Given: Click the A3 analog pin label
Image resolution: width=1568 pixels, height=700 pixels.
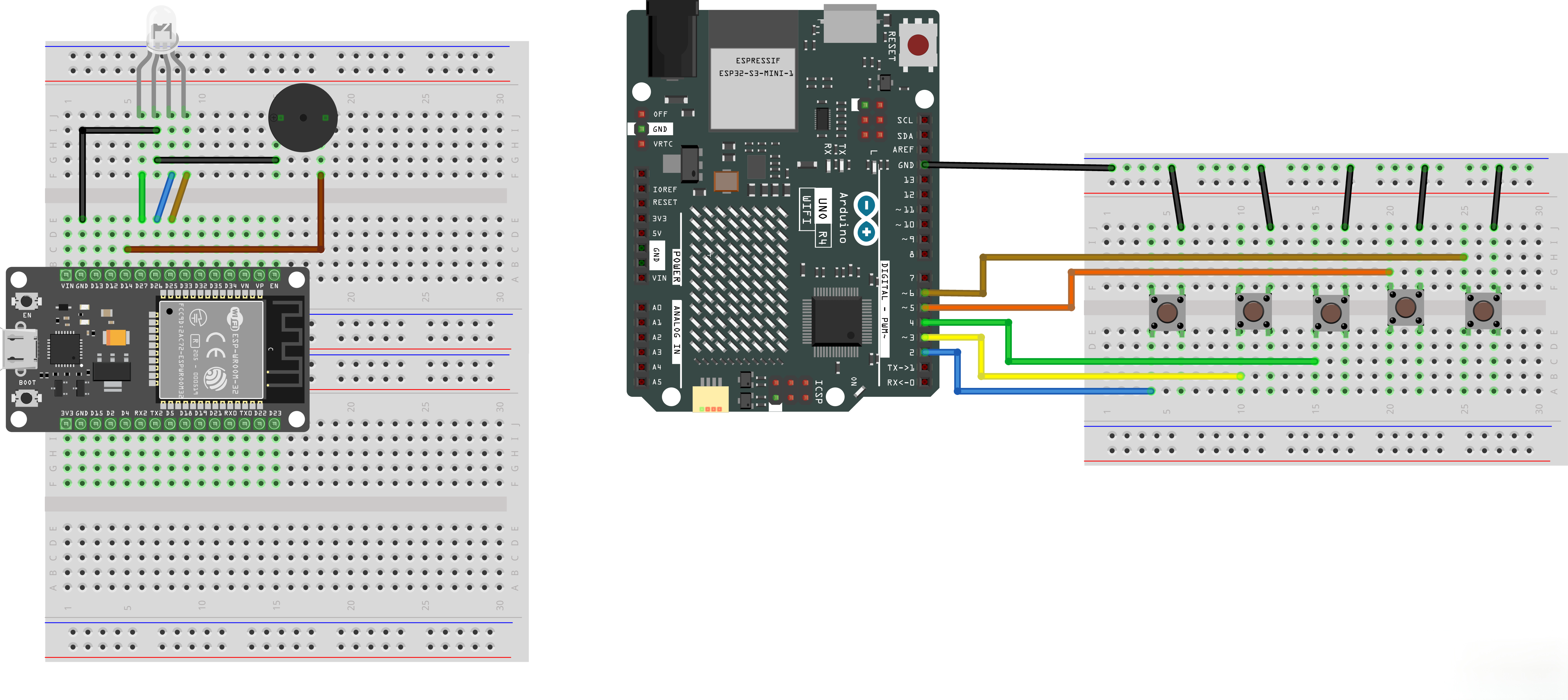Looking at the screenshot, I should (x=657, y=352).
